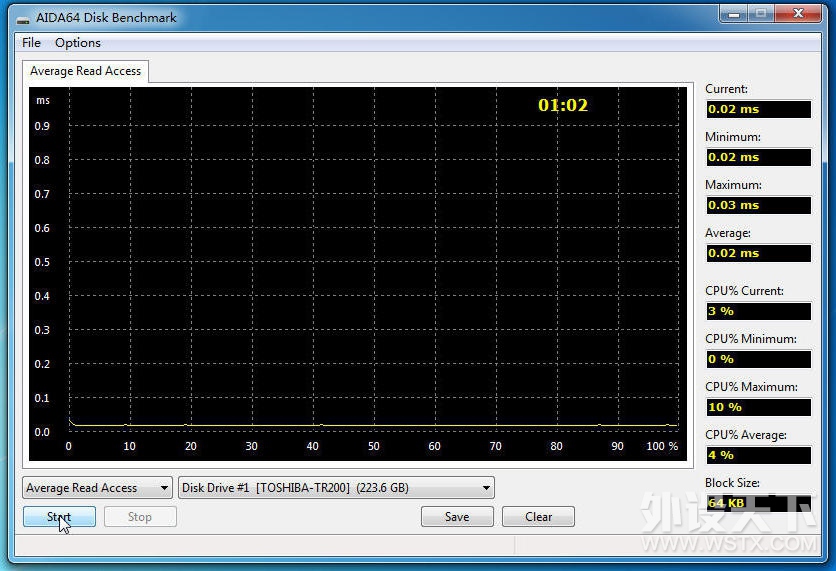The image size is (836, 571).
Task: Click the Minimum 0.02 ms value
Action: point(758,157)
